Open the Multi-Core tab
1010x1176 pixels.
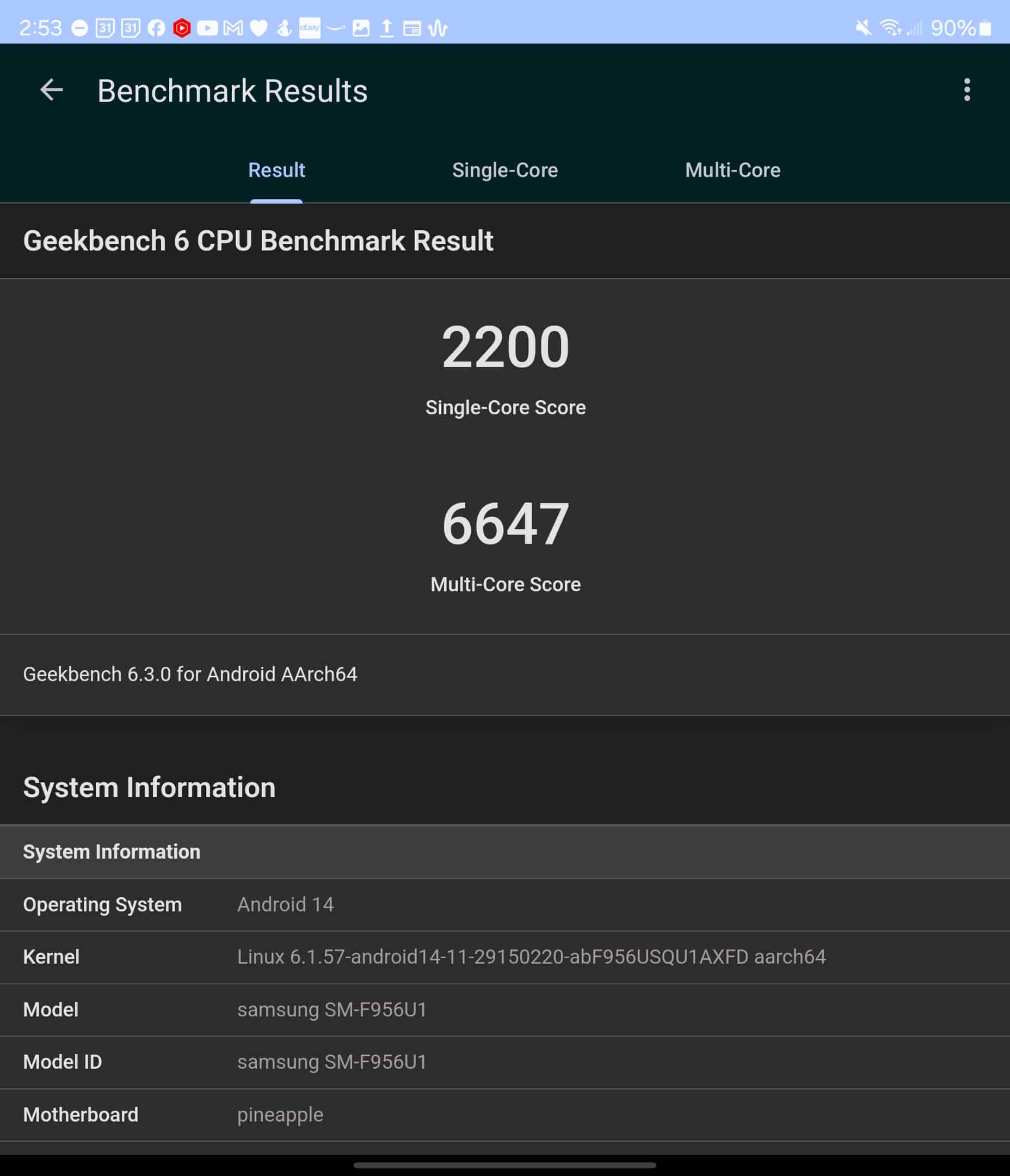(732, 170)
